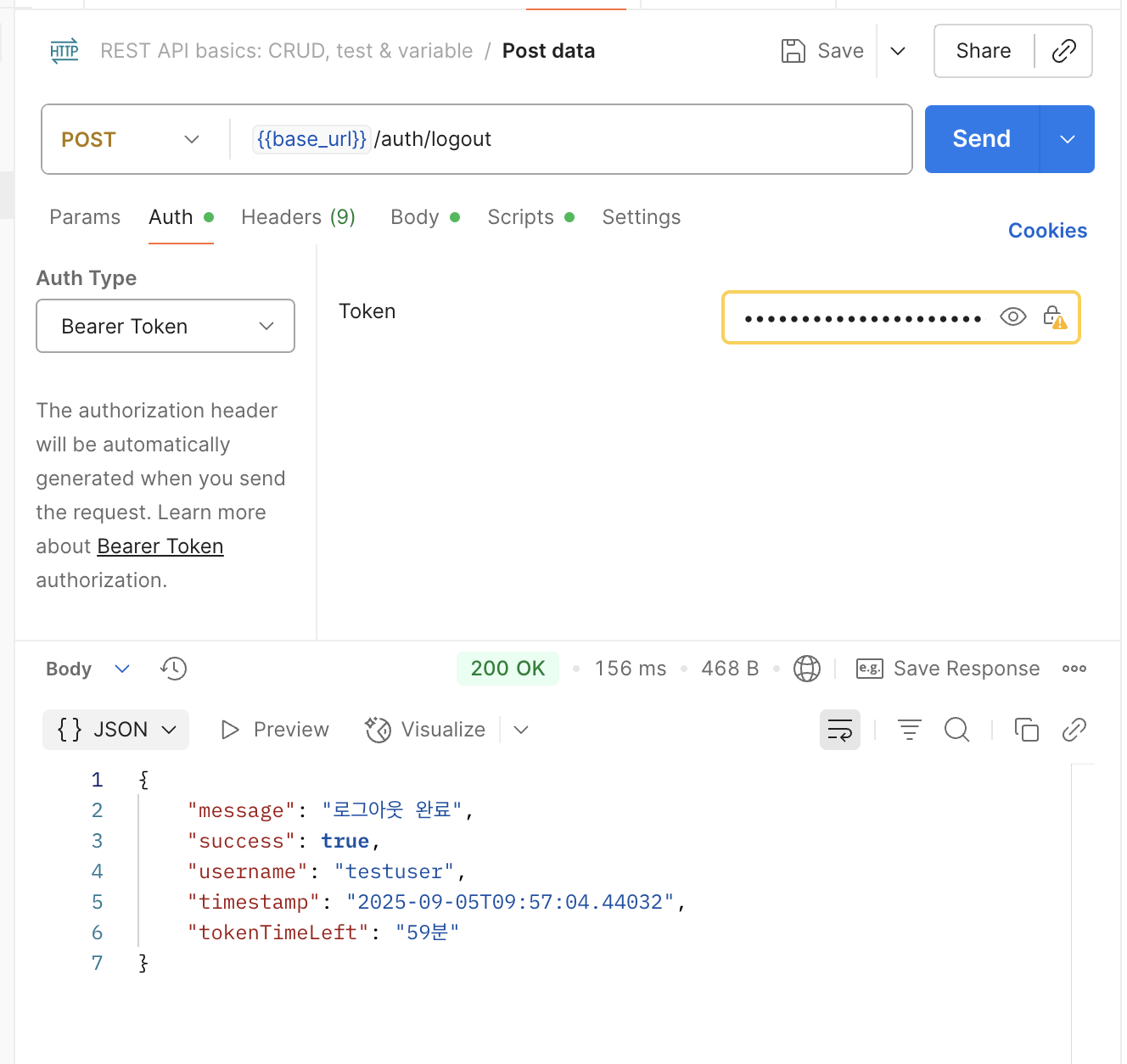The height and width of the screenshot is (1064, 1127).
Task: Expand the Bearer Token auth type dropdown
Action: pyautogui.click(x=165, y=326)
